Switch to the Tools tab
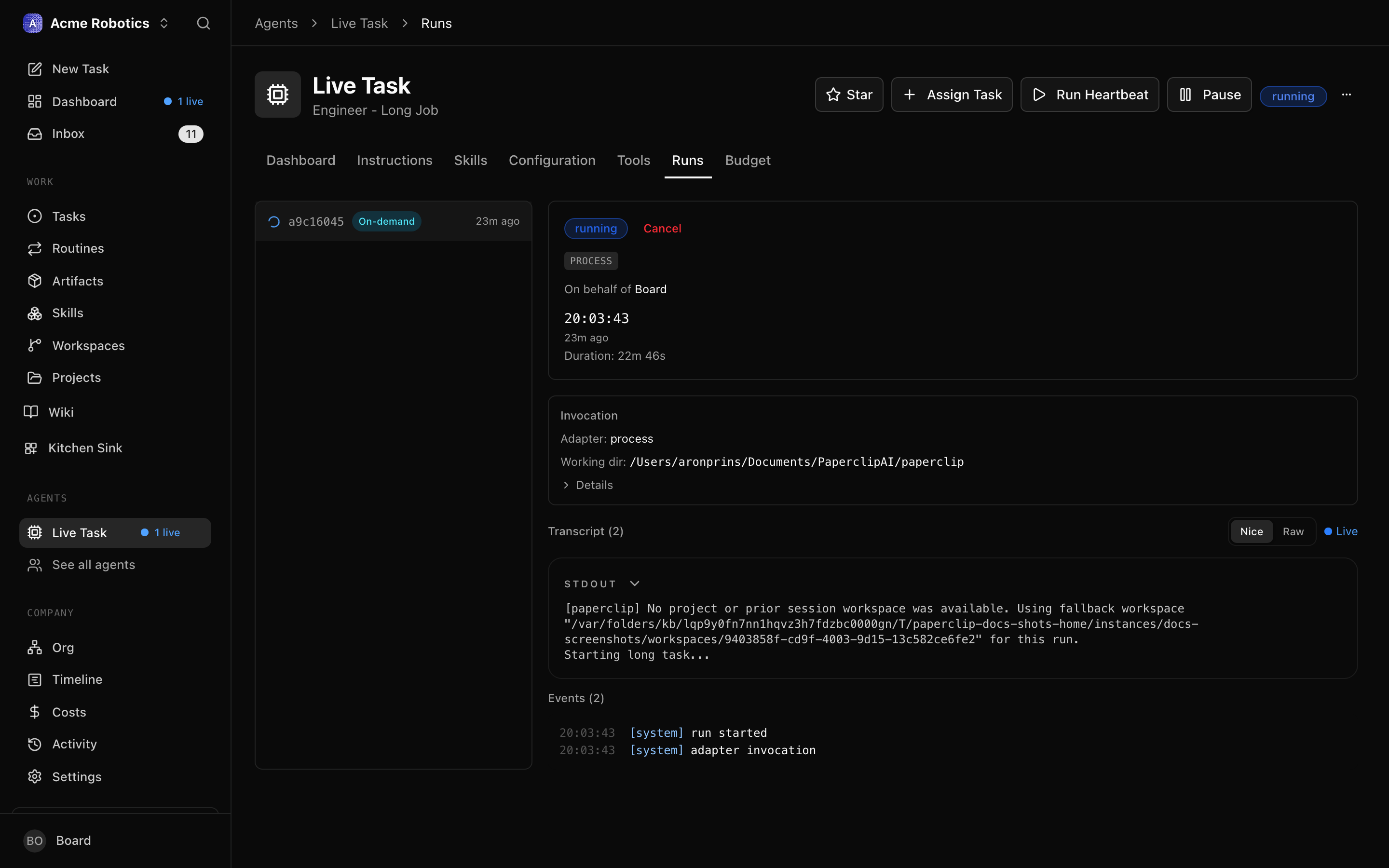 634,160
